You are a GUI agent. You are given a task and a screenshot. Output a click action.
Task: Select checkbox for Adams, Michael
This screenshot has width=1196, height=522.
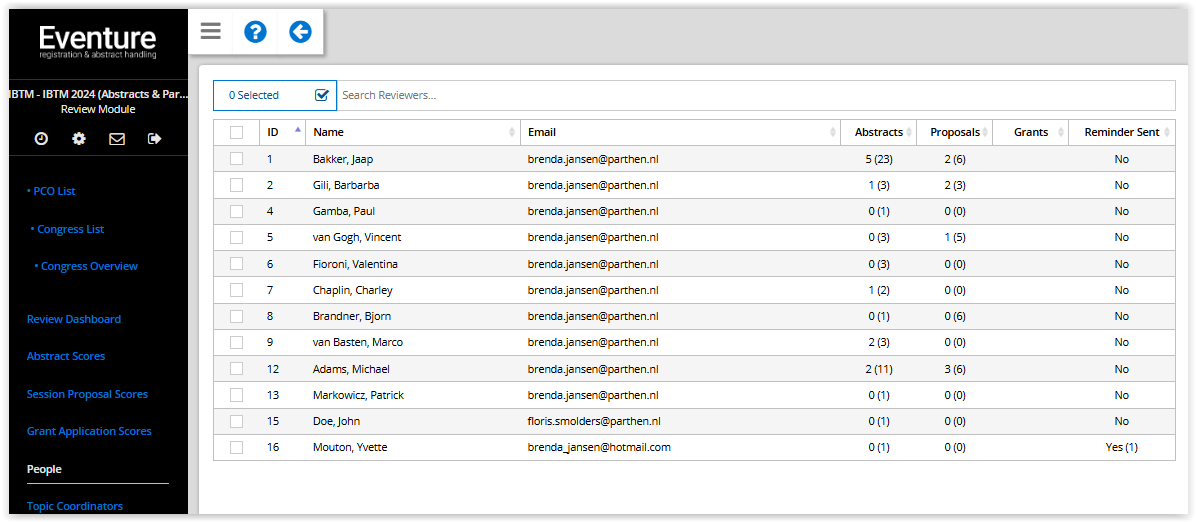click(236, 369)
